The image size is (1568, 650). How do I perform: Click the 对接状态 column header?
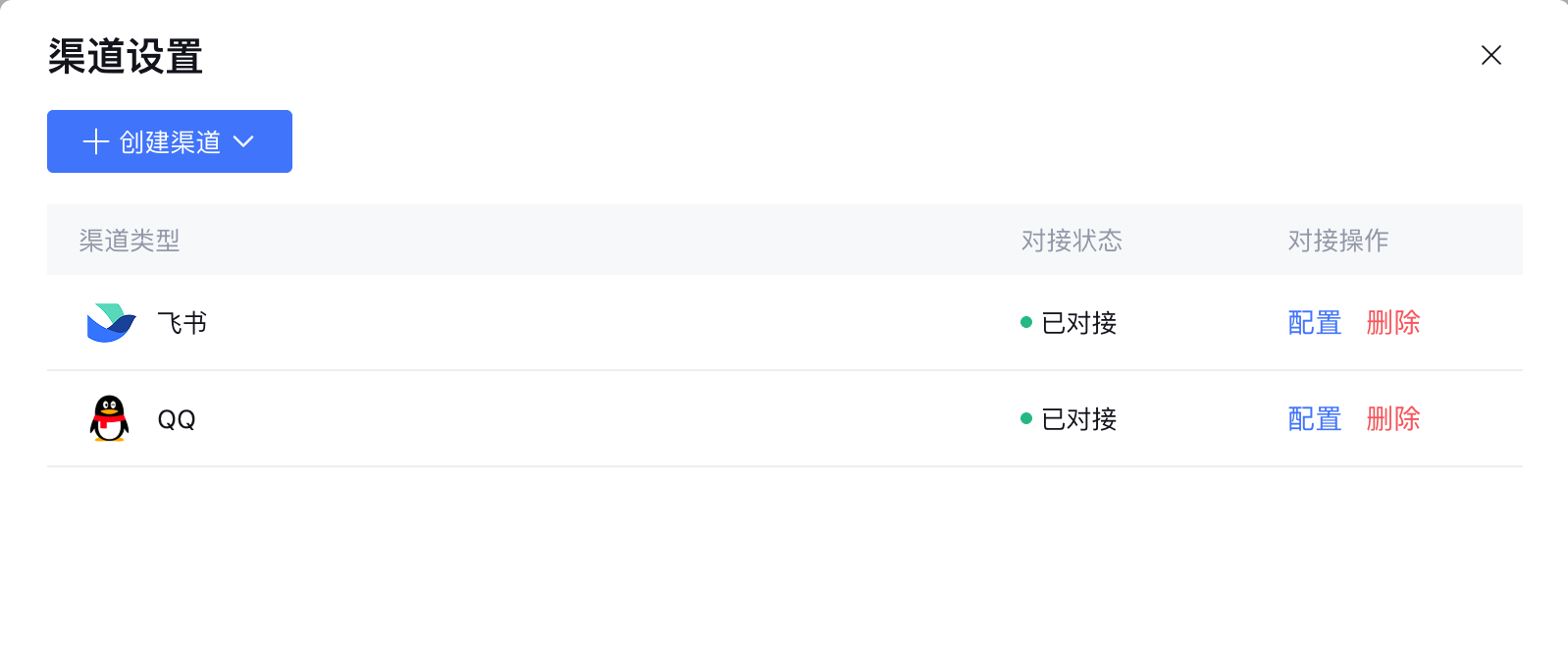pos(1071,241)
